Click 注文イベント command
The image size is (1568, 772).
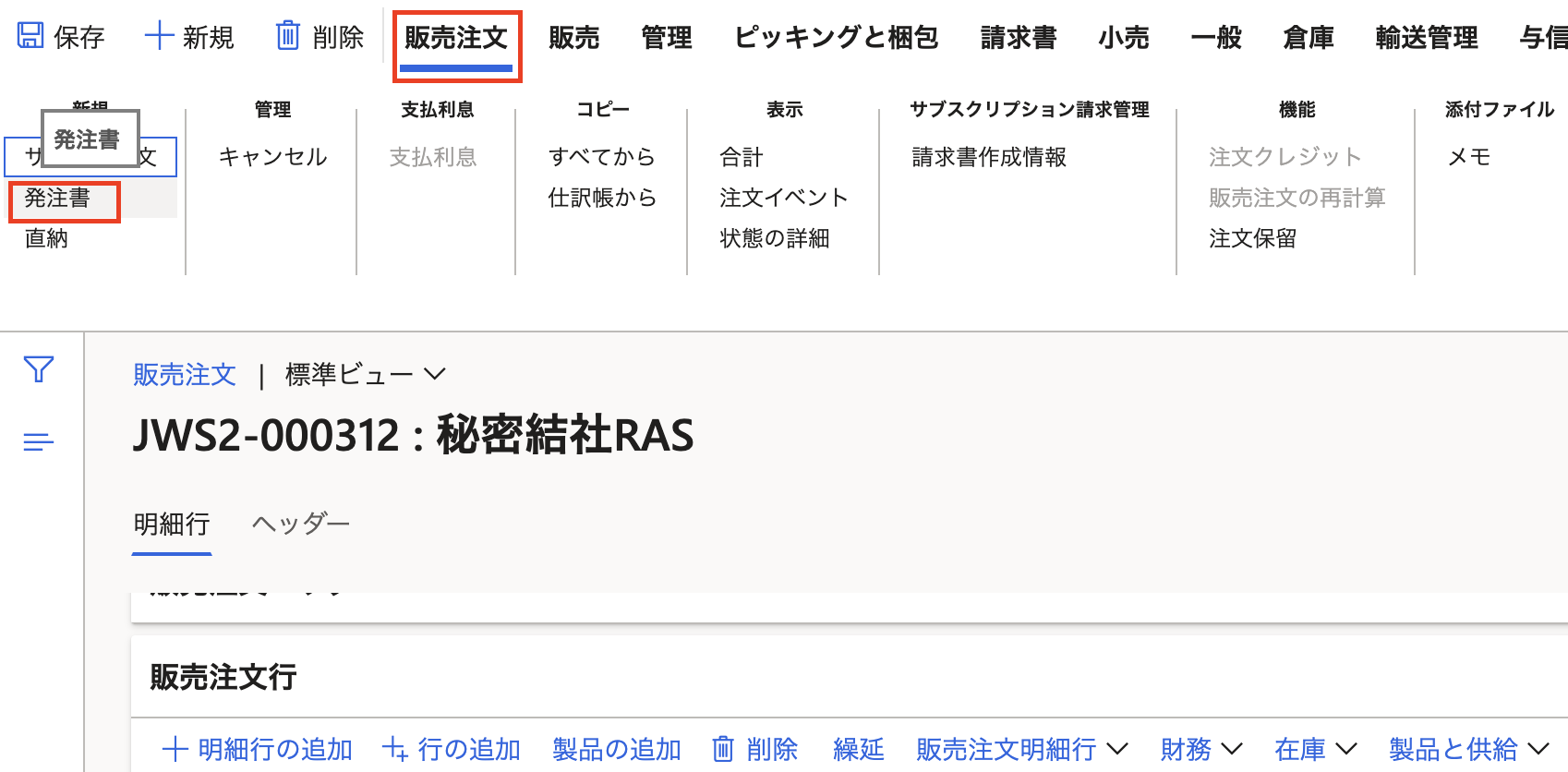point(783,198)
